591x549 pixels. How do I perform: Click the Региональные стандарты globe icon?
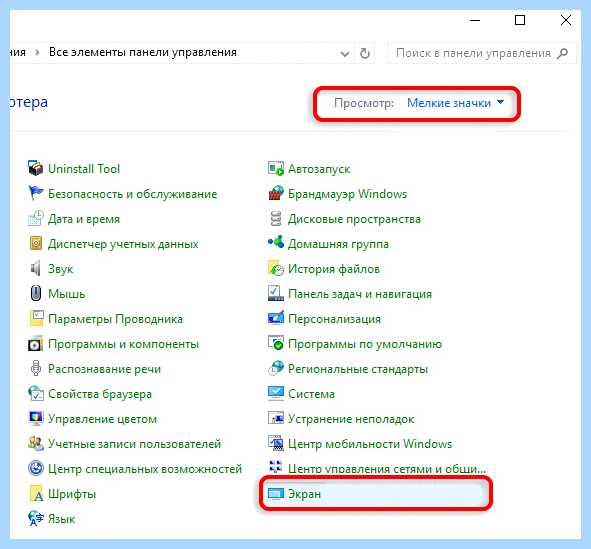pos(276,368)
